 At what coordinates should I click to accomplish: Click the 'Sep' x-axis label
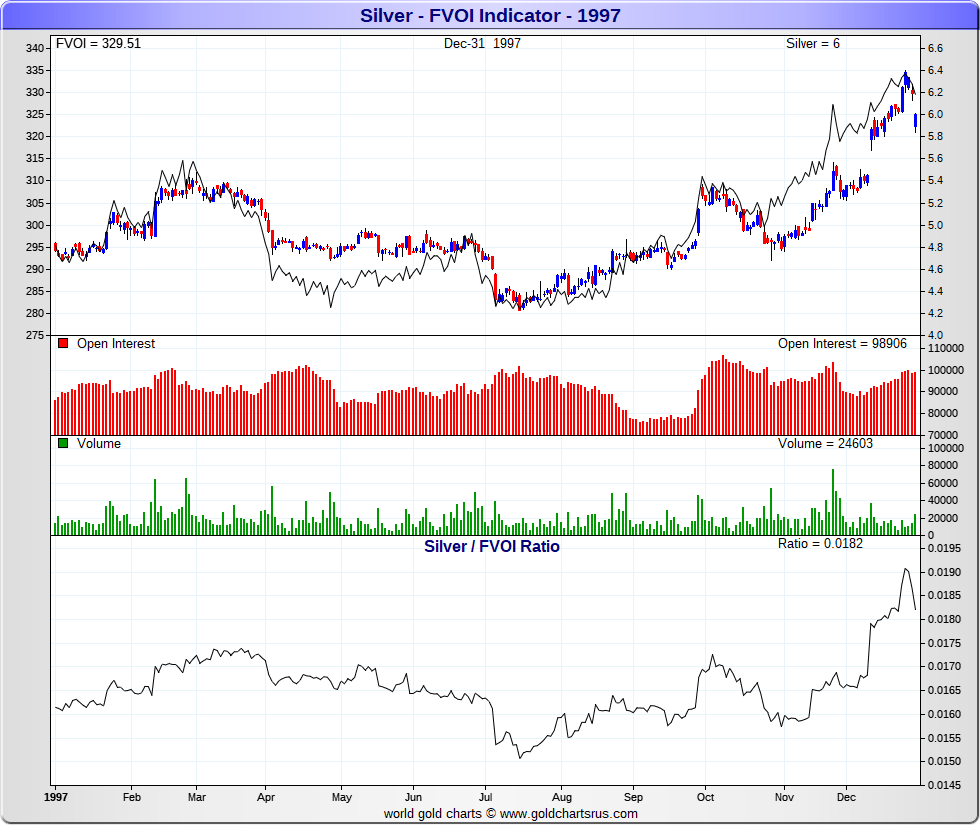point(633,797)
